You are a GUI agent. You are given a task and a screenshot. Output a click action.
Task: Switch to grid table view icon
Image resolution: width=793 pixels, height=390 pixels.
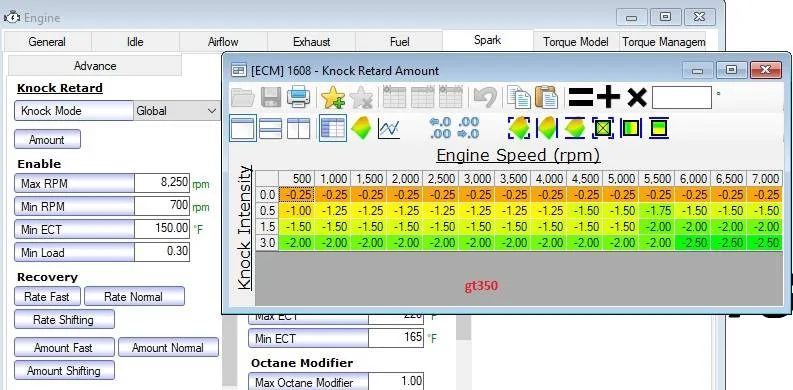333,128
